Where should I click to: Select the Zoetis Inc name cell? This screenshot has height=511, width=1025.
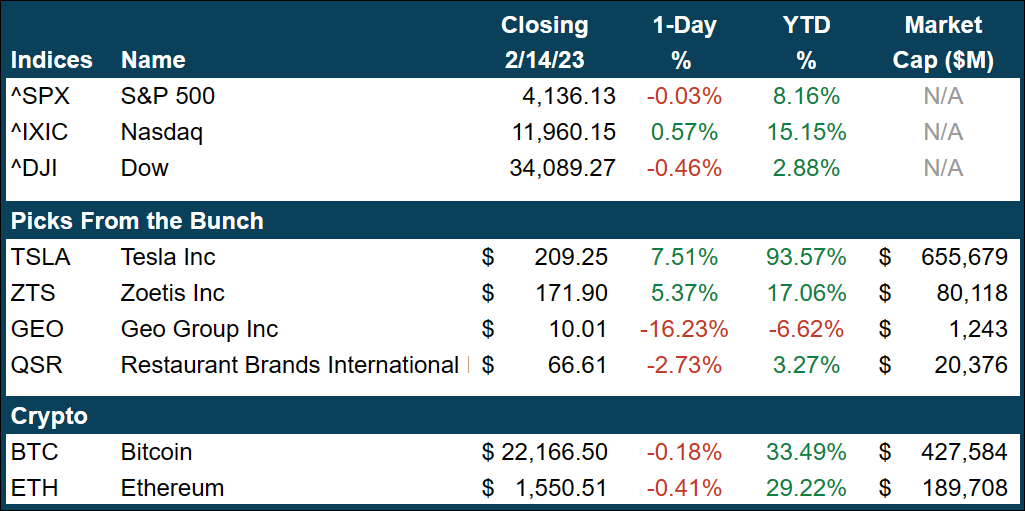(x=172, y=293)
